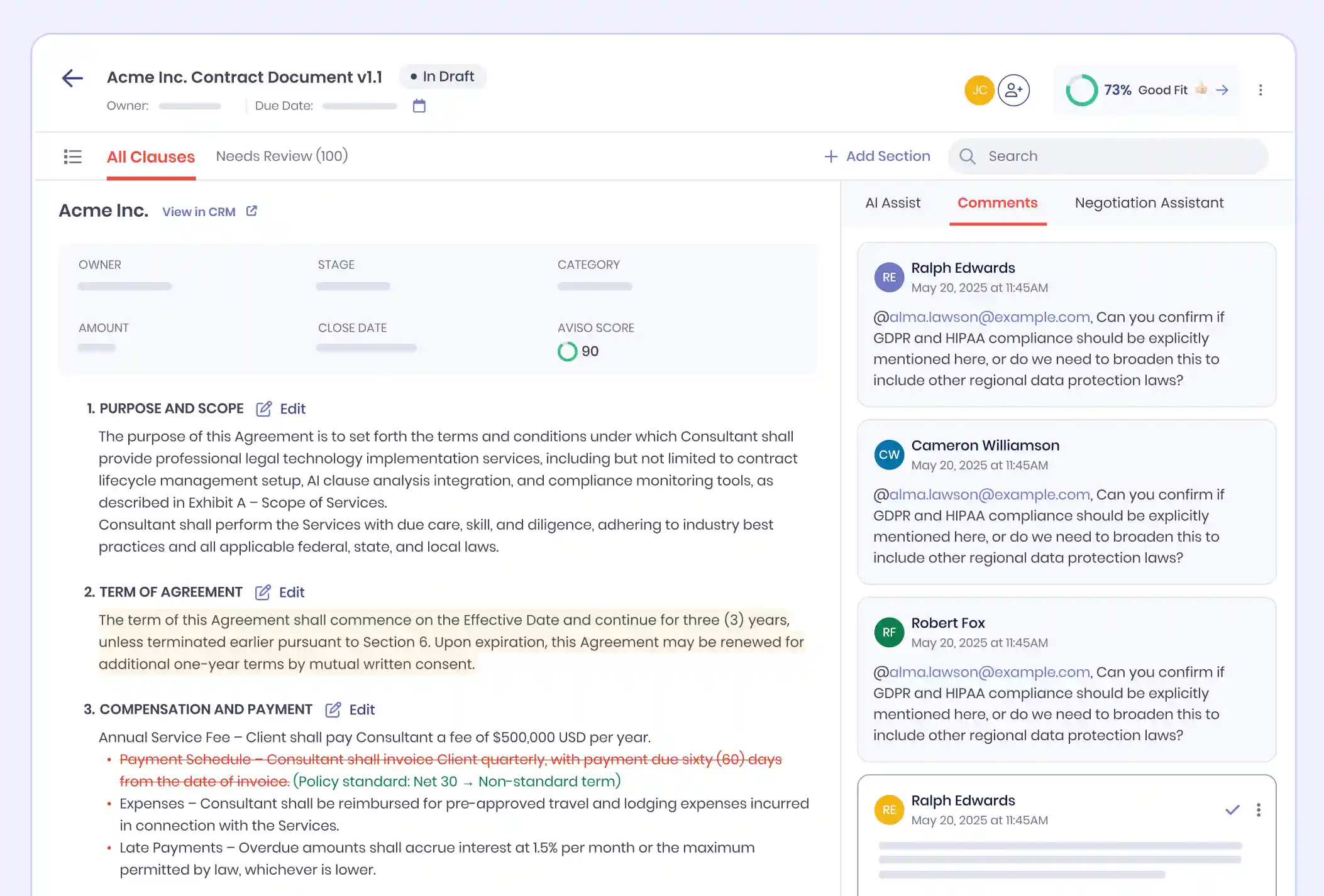Click into the Search field
This screenshot has width=1324, height=896.
pyautogui.click(x=1108, y=156)
